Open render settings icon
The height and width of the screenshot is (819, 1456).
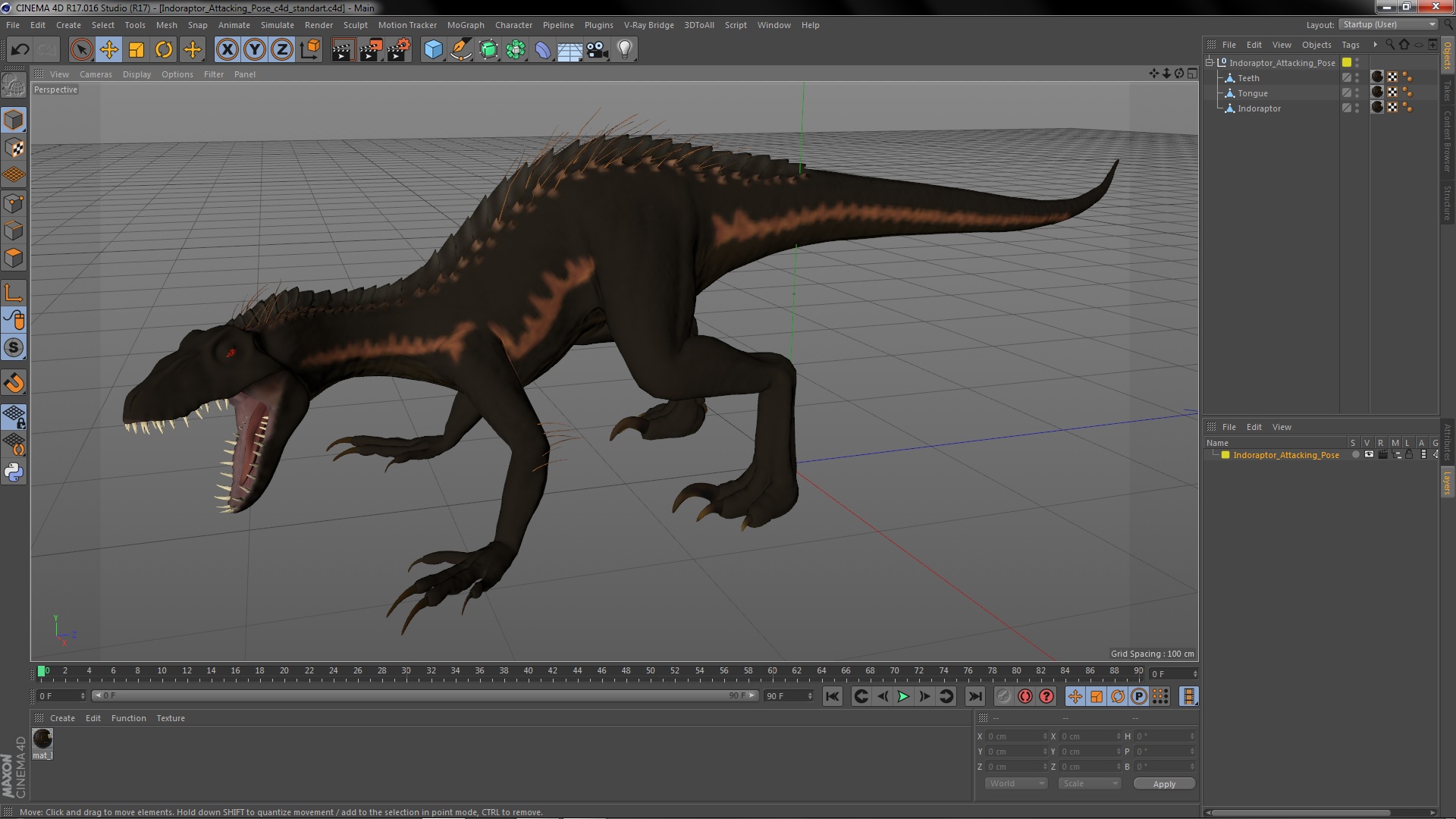399,50
